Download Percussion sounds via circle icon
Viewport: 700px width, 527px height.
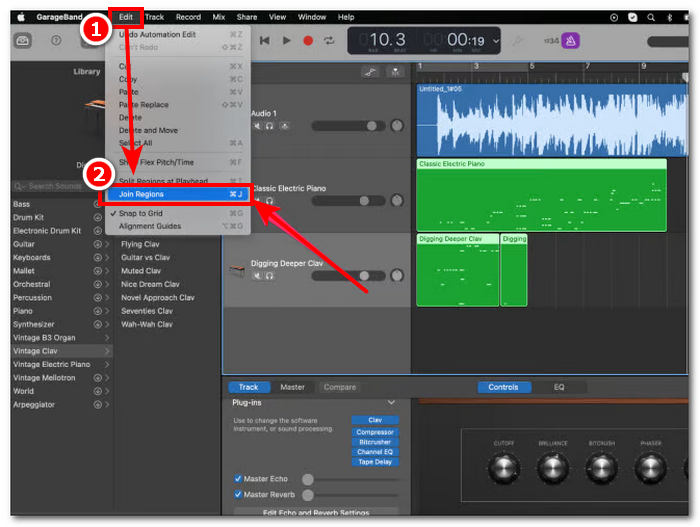[x=97, y=298]
